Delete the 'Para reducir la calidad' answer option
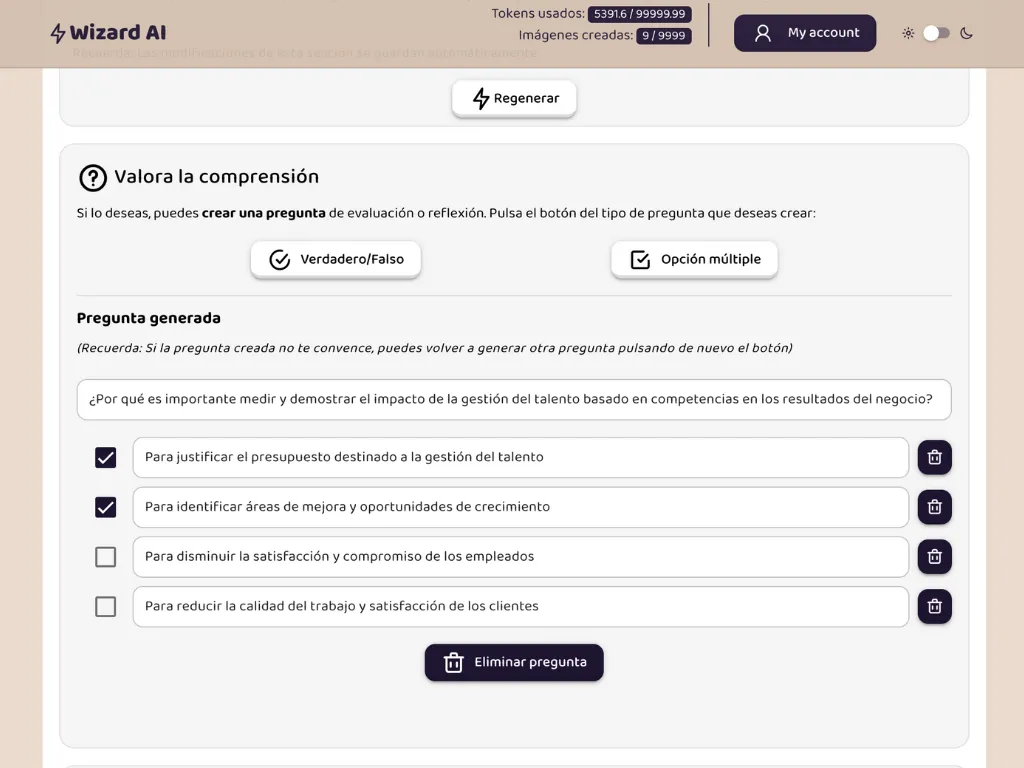Screen dimensions: 1024x768 pyautogui.click(x=935, y=607)
